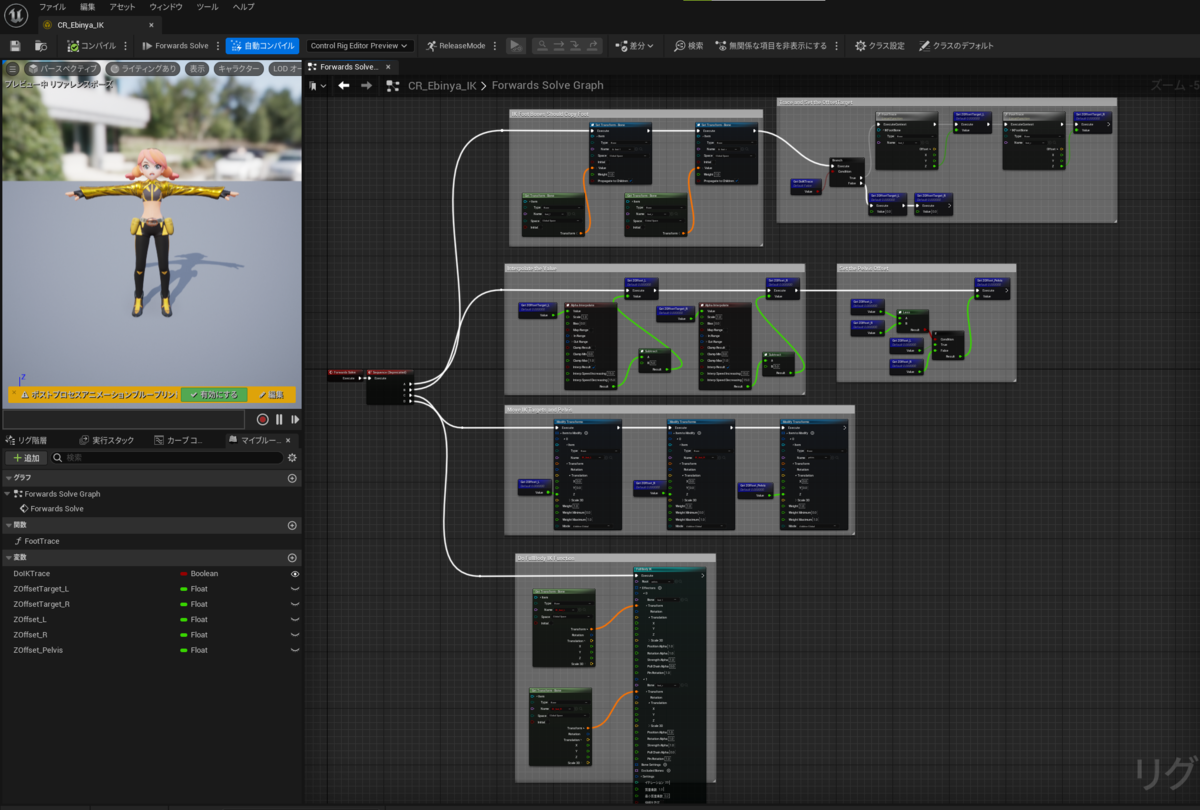Toggle the 自動コンパイル auto-compile button
Viewport: 1200px width, 810px height.
point(262,46)
